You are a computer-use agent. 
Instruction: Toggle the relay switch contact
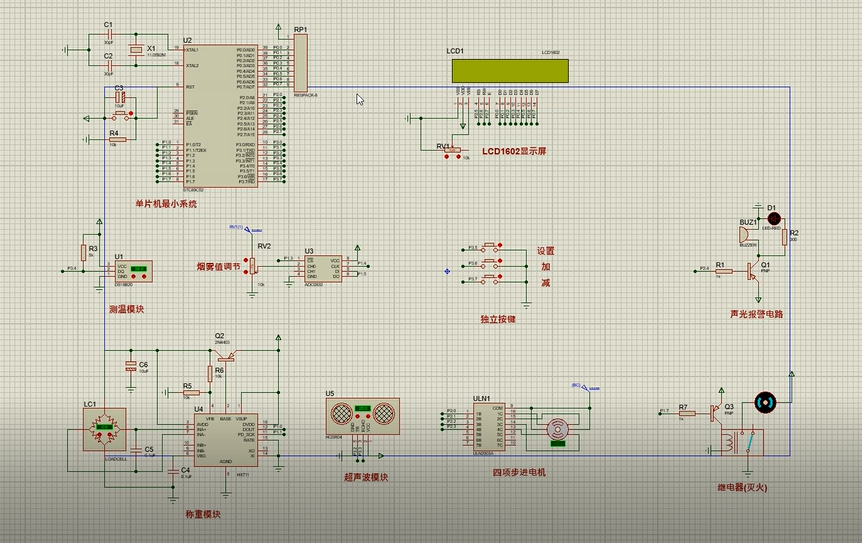[x=740, y=441]
